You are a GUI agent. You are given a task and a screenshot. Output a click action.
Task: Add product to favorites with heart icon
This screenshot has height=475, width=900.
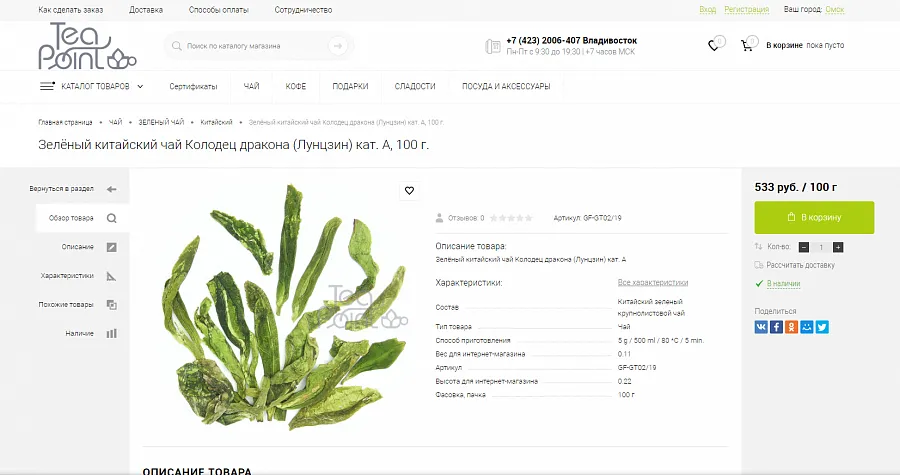tap(409, 190)
